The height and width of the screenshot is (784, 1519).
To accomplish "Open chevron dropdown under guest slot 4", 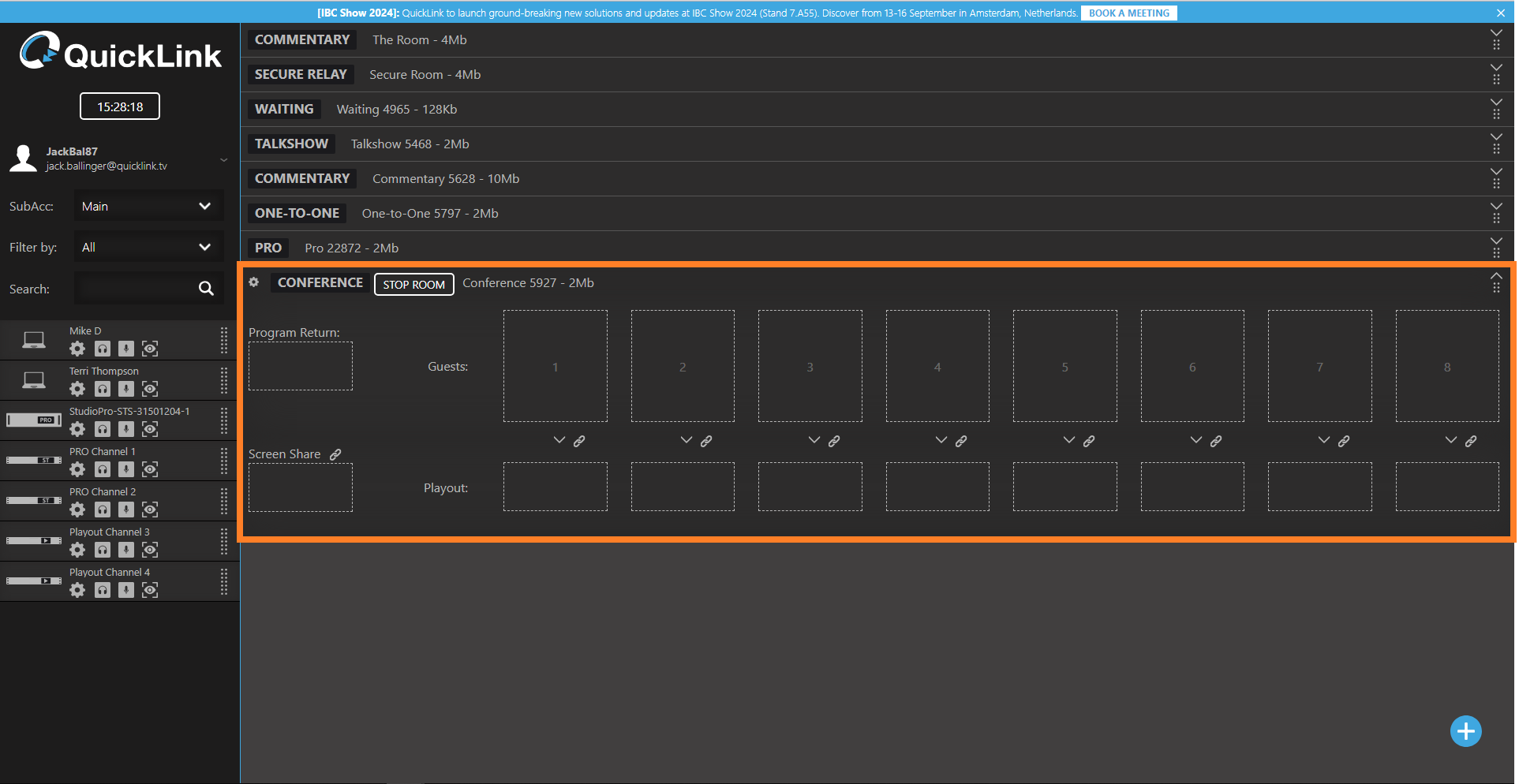I will tap(941, 440).
